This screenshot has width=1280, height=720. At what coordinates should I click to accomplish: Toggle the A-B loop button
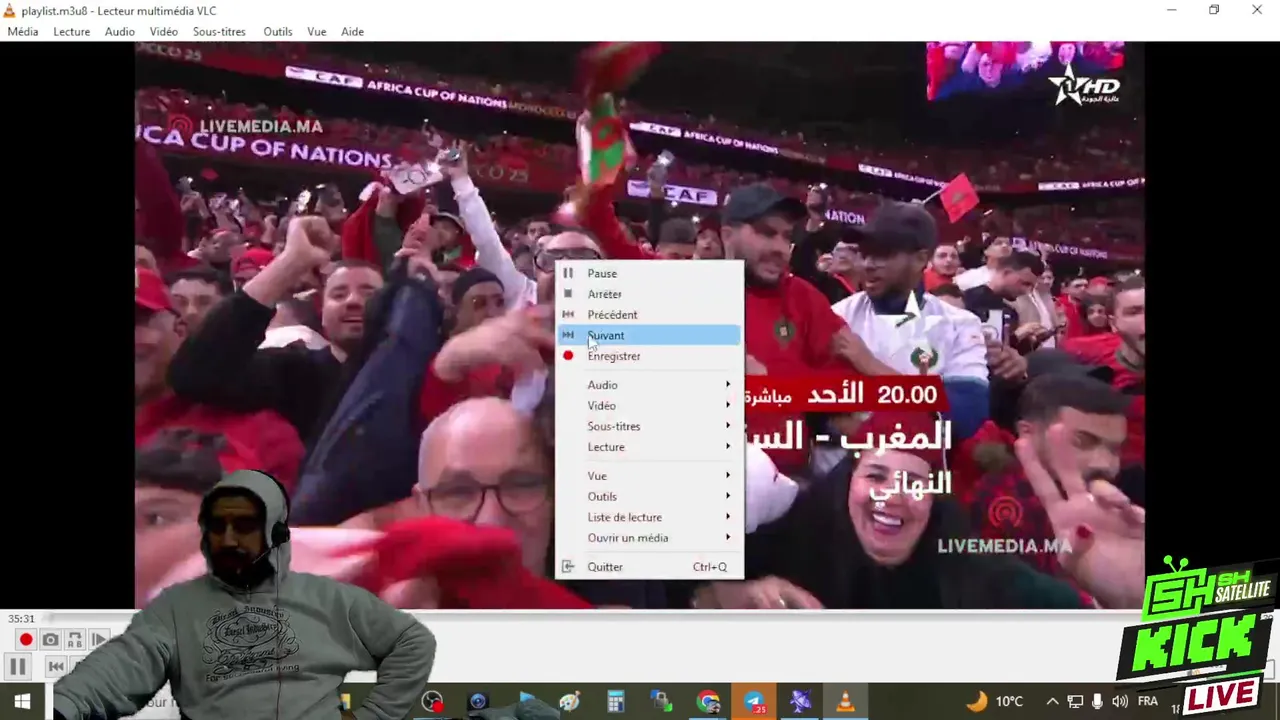click(75, 640)
